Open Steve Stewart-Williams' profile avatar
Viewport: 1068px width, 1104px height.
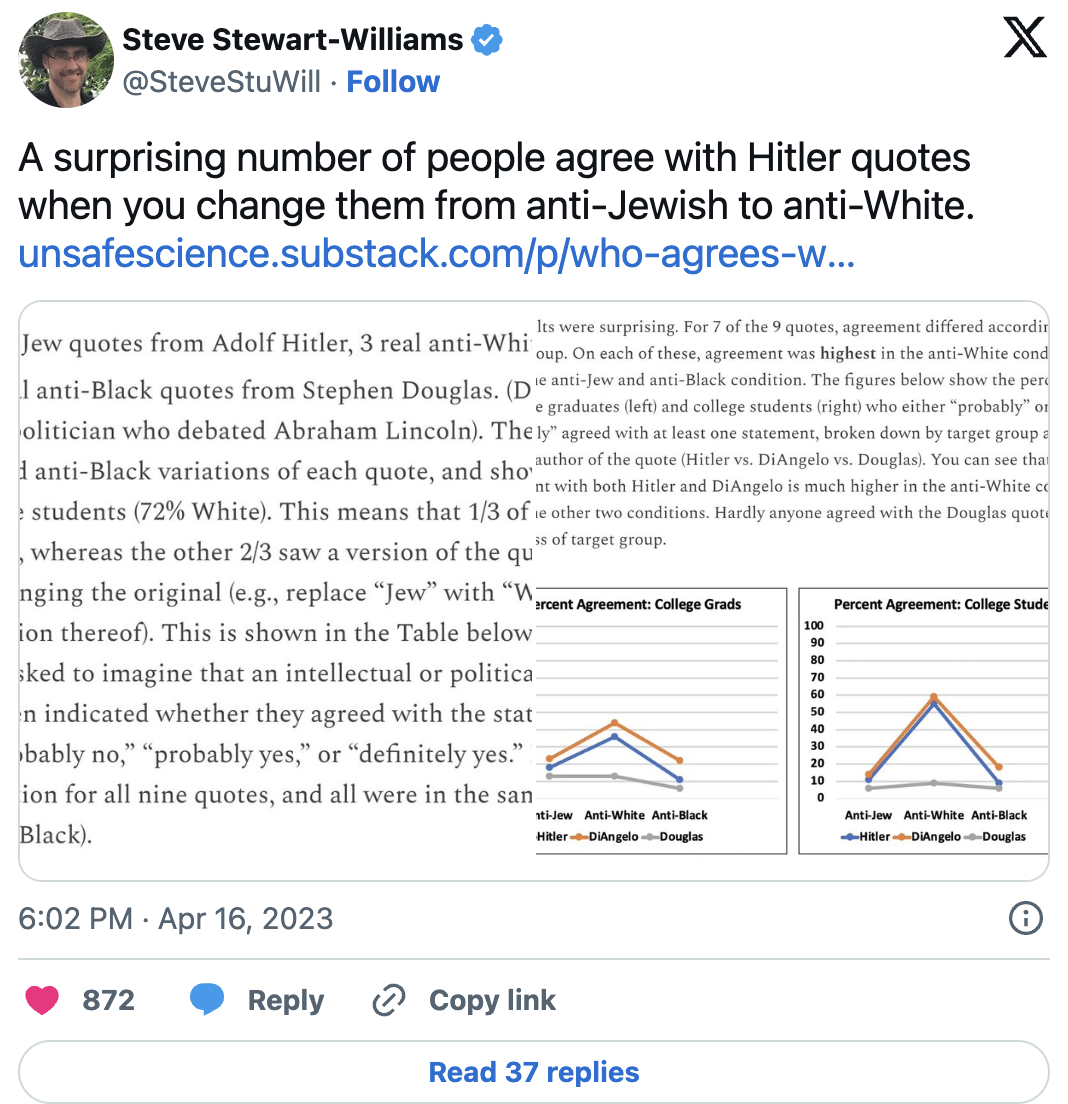click(66, 60)
